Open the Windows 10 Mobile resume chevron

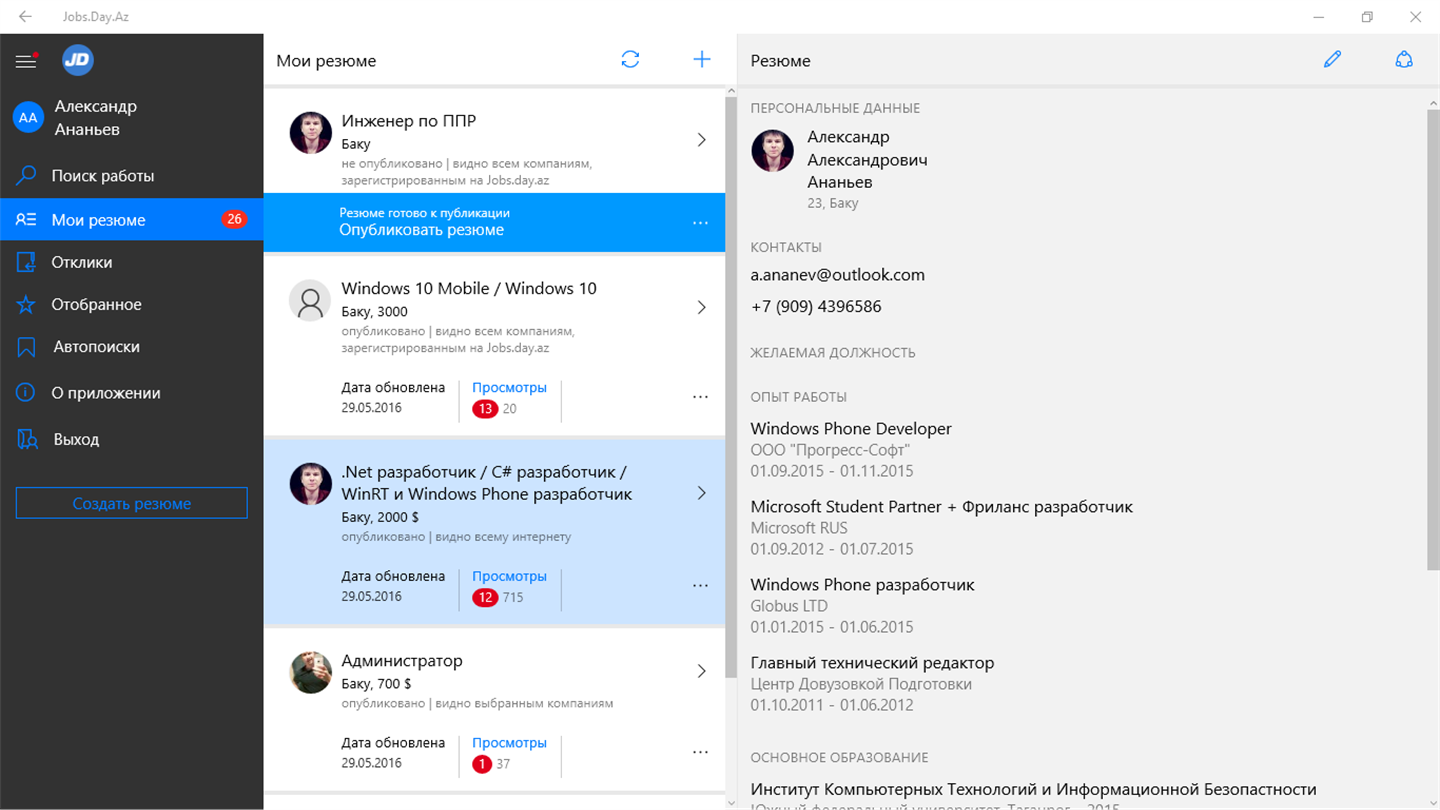(x=701, y=307)
